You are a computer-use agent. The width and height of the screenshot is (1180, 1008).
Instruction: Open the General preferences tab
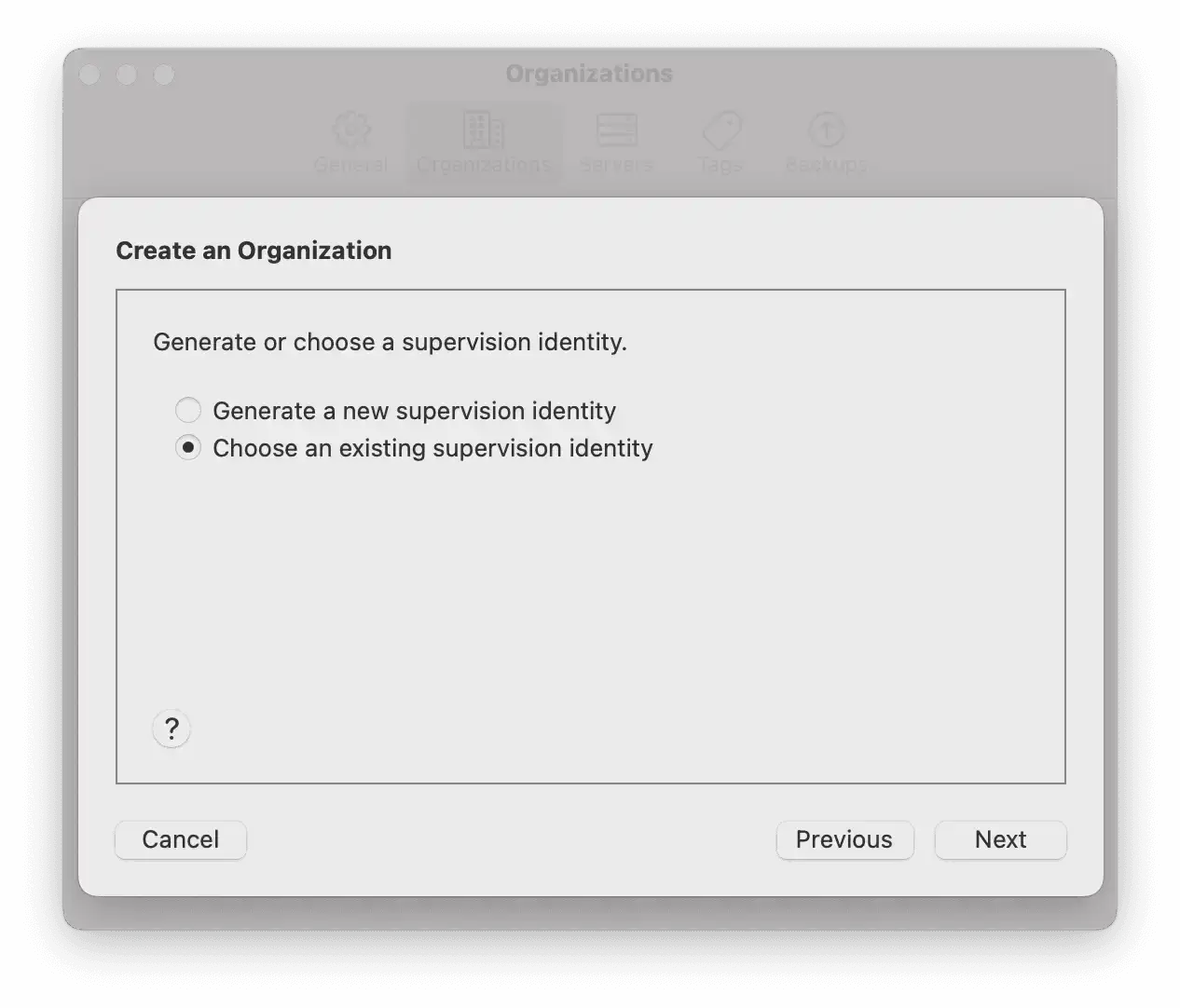pos(350,143)
